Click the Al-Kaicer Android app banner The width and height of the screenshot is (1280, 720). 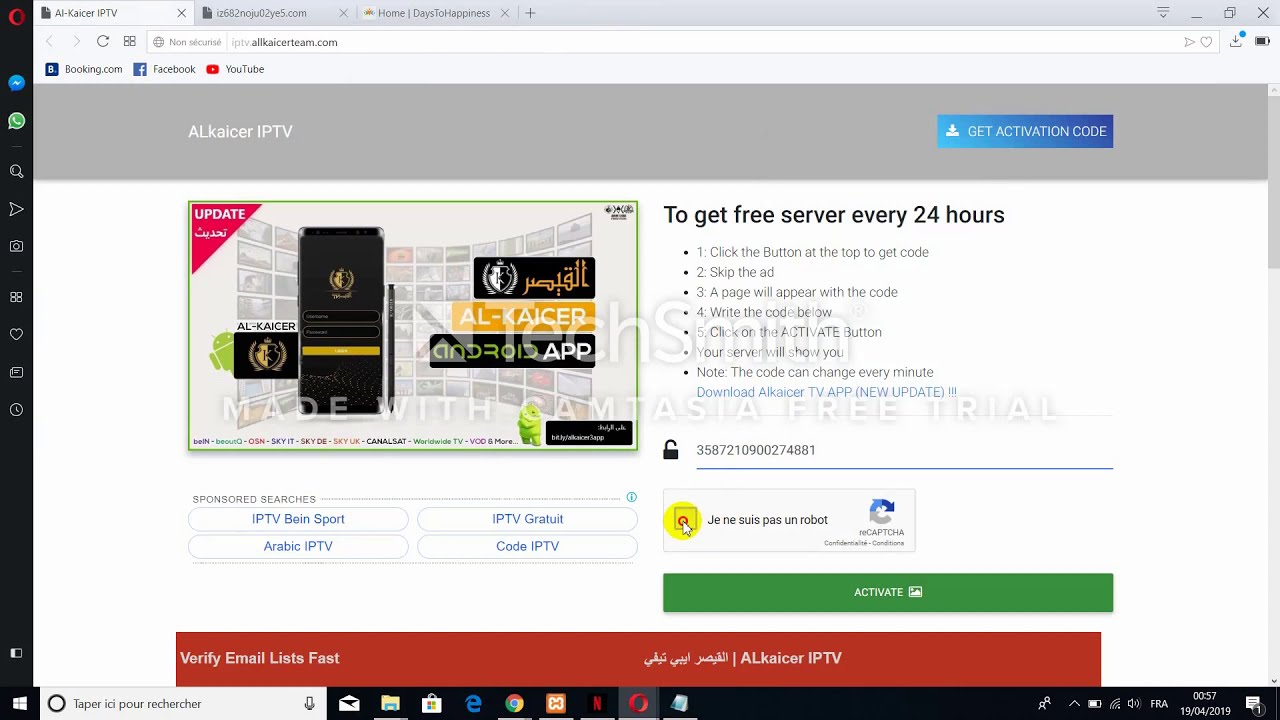413,326
